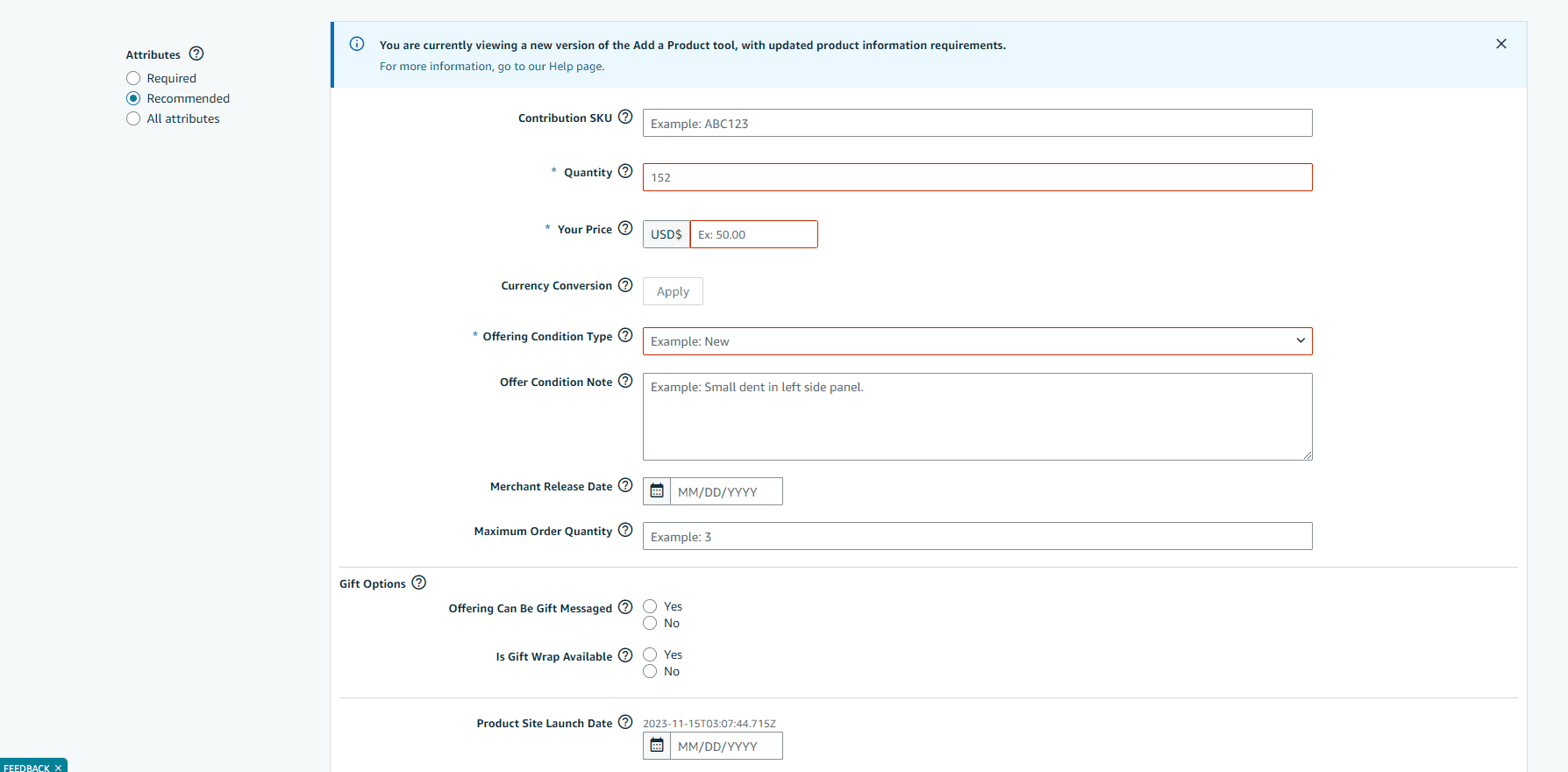Close the Feedback tab
1568x772 pixels.
pos(59,768)
